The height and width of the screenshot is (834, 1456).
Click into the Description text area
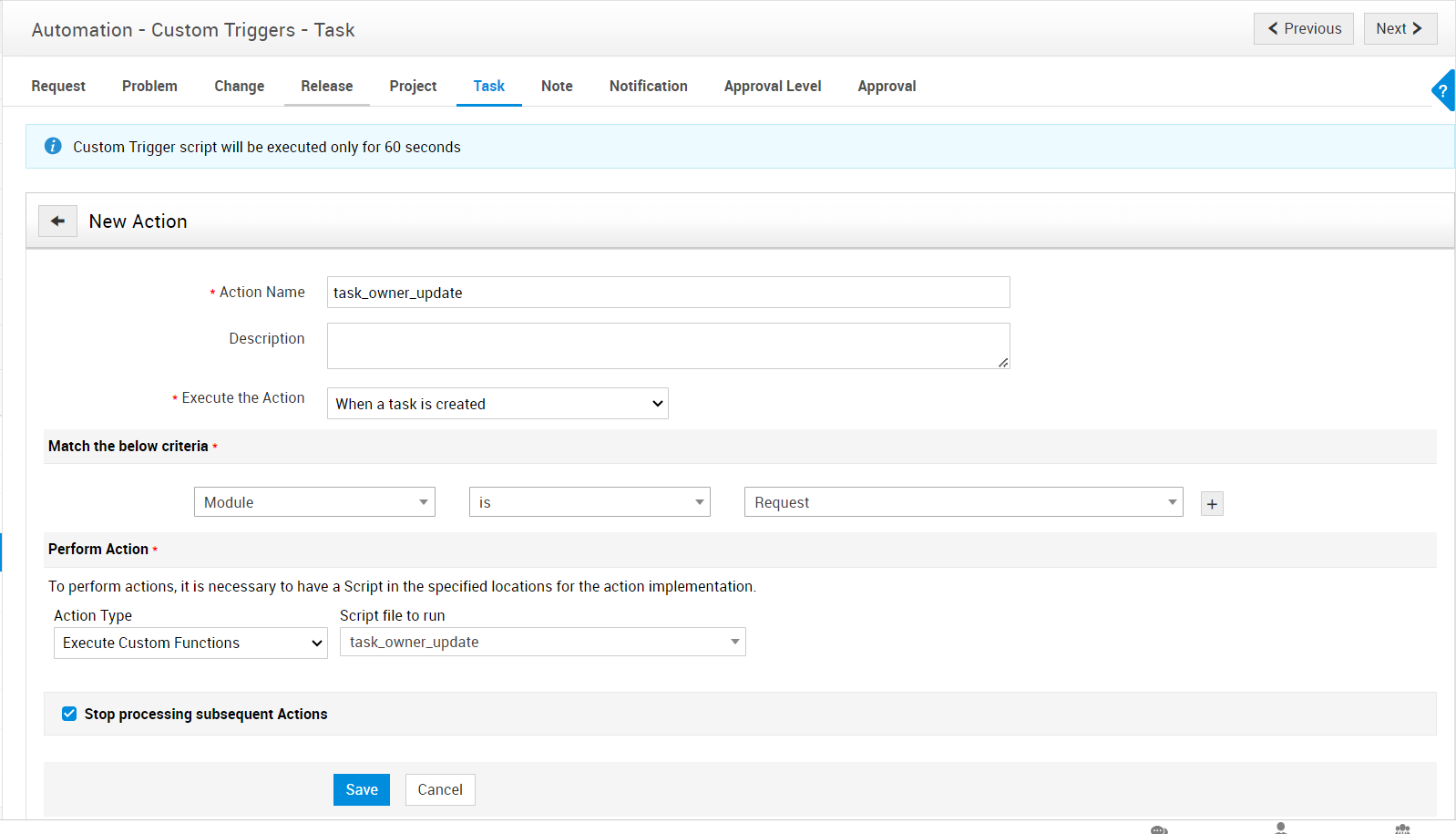668,346
